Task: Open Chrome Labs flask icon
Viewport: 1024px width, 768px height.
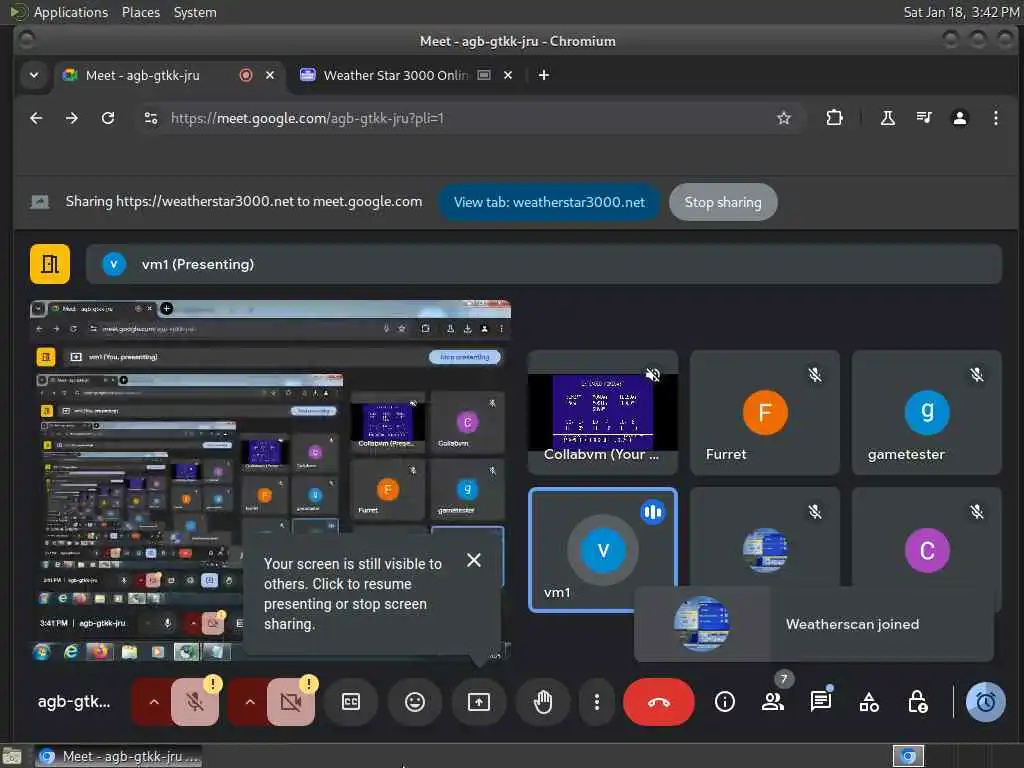Action: click(x=888, y=118)
